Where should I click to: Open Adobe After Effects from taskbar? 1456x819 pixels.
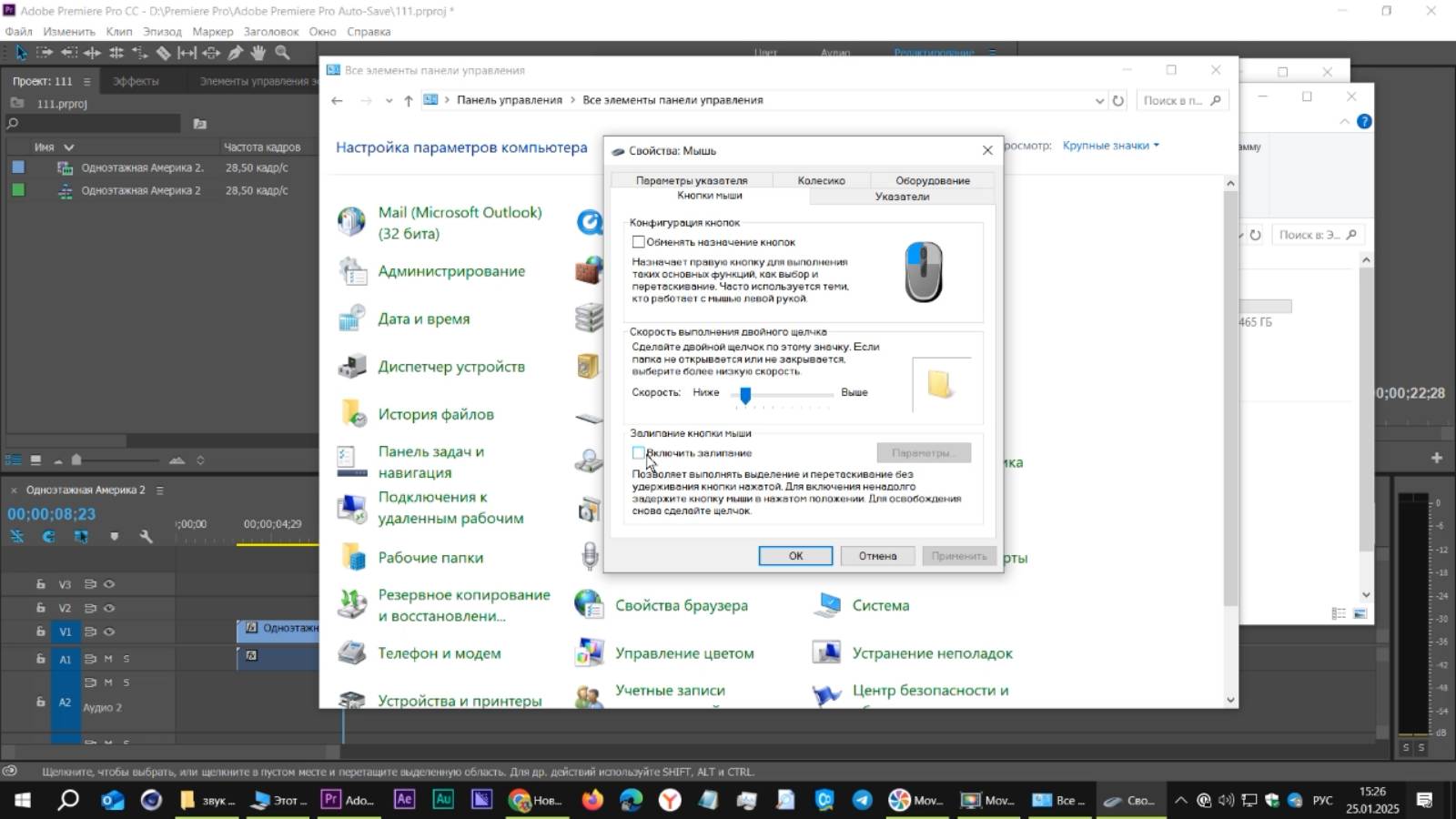point(404,800)
